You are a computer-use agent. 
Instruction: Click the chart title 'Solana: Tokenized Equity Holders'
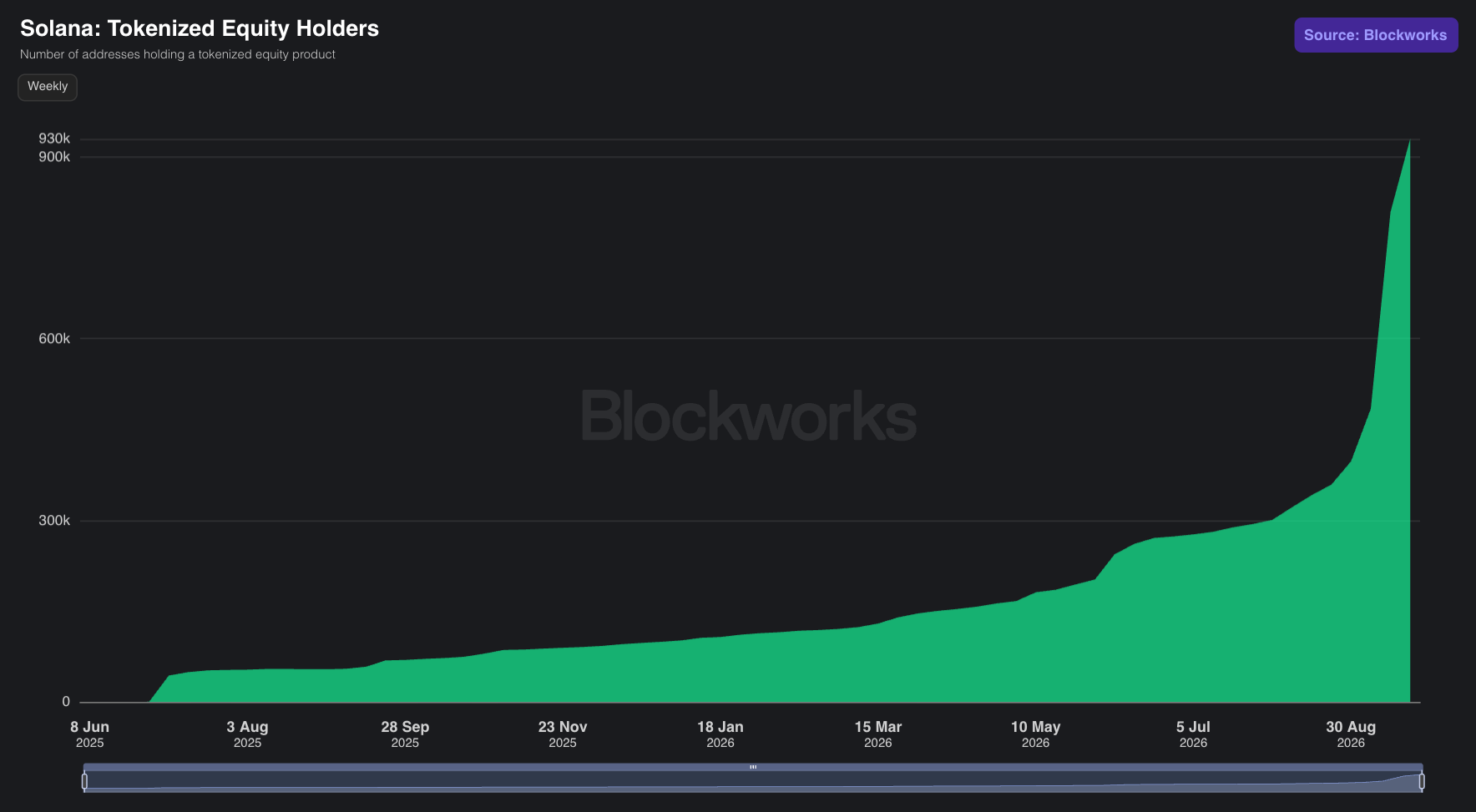click(x=200, y=28)
